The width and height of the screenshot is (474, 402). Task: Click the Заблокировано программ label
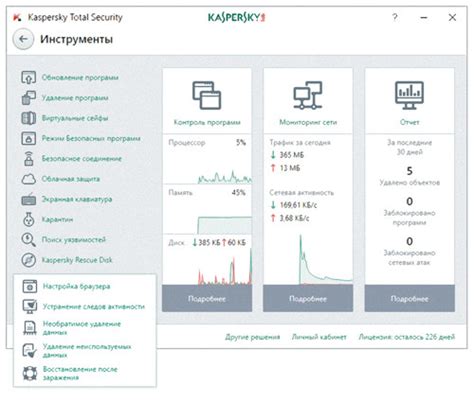point(409,218)
